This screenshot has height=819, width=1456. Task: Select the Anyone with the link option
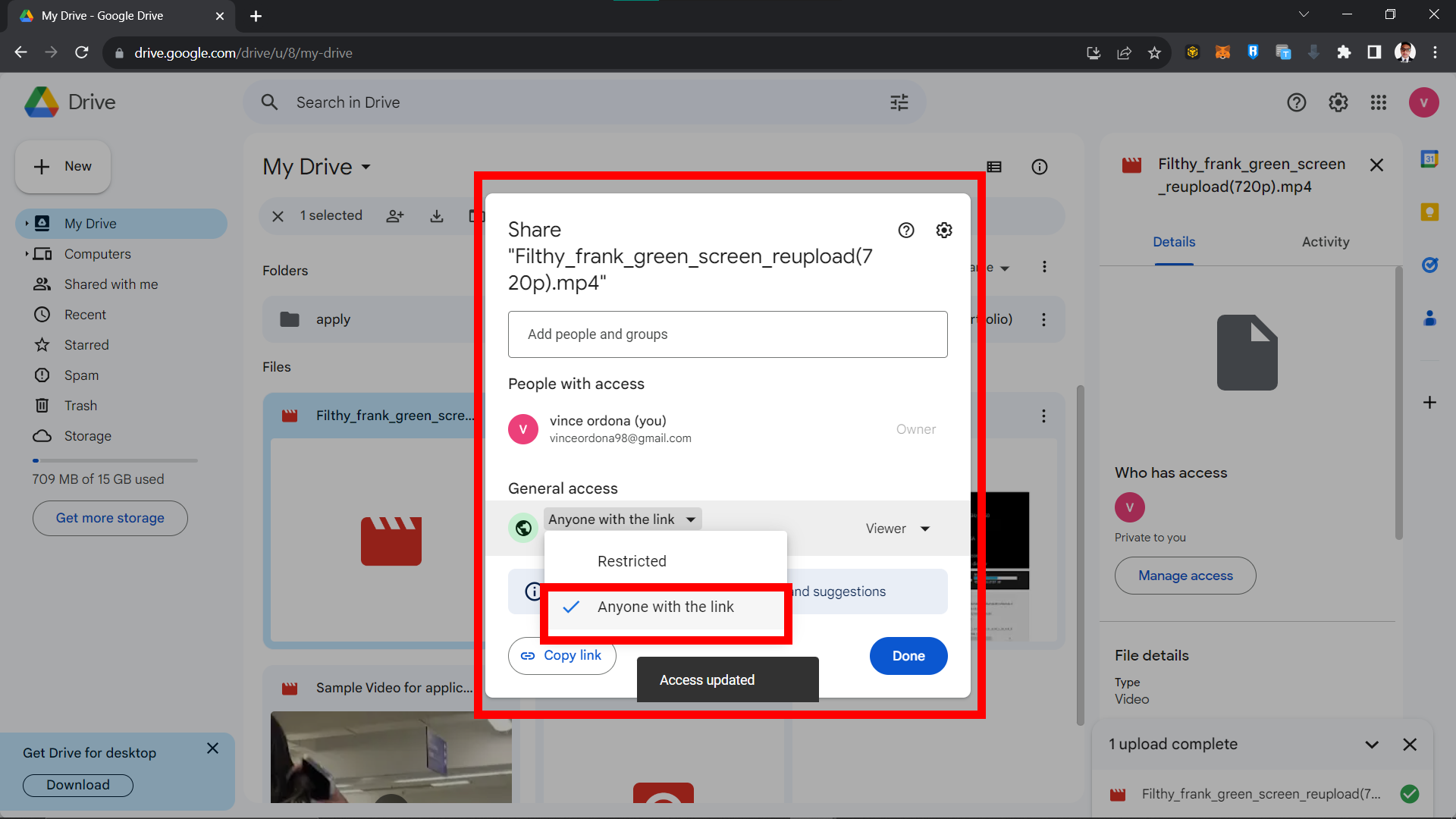pyautogui.click(x=665, y=607)
